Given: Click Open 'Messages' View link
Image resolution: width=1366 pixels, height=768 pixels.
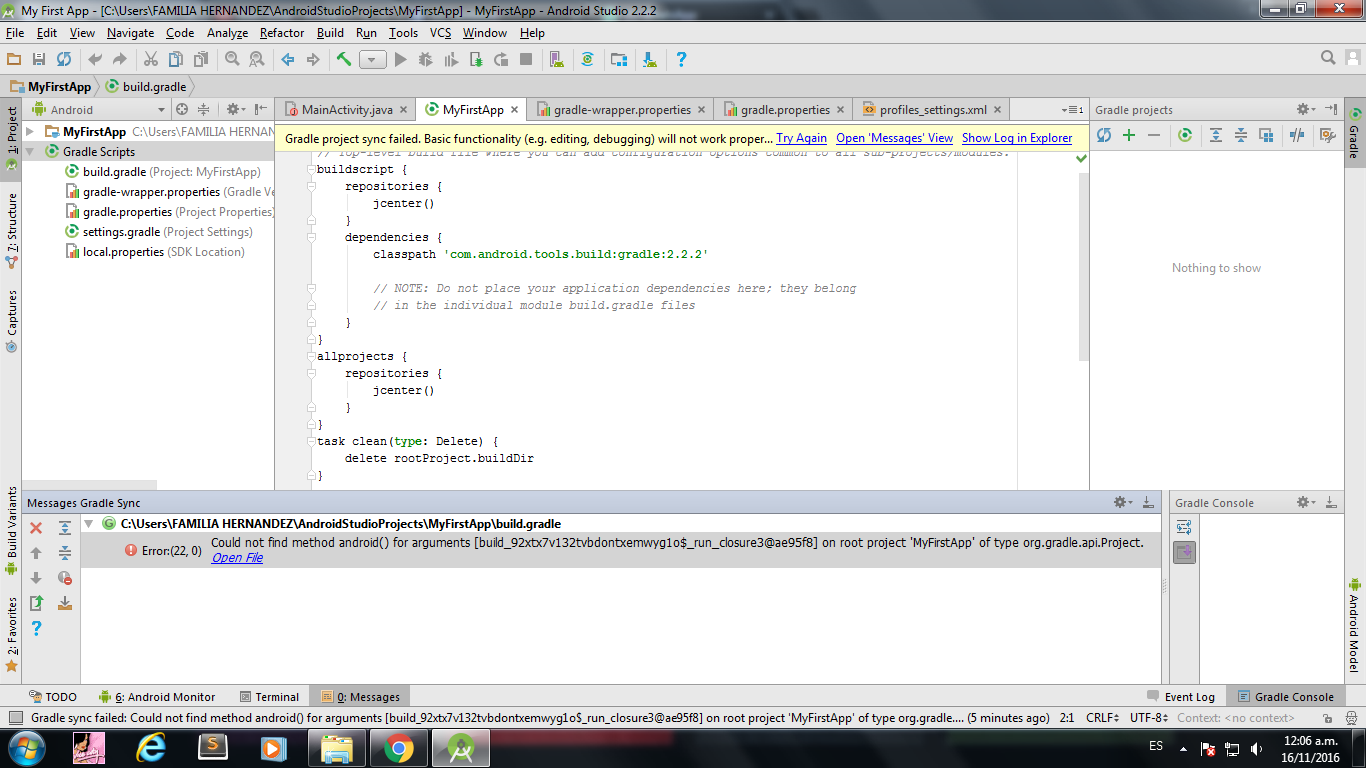Looking at the screenshot, I should click(895, 138).
